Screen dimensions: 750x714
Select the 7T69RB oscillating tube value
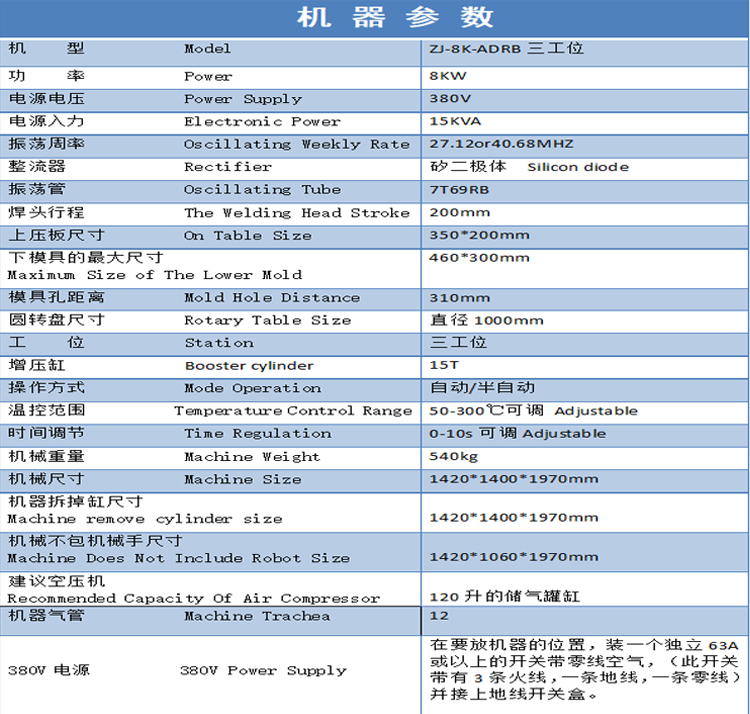click(x=460, y=190)
